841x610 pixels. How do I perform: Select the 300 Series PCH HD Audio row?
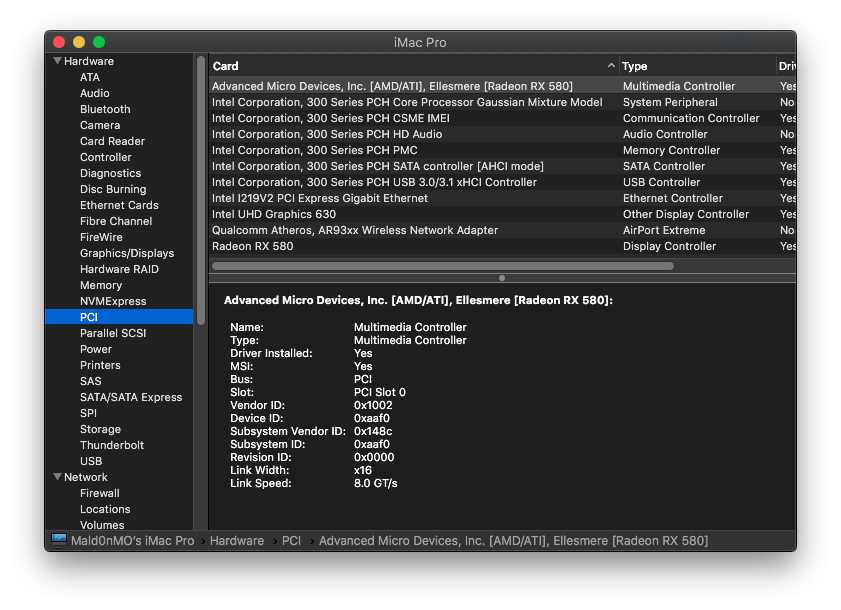point(502,134)
